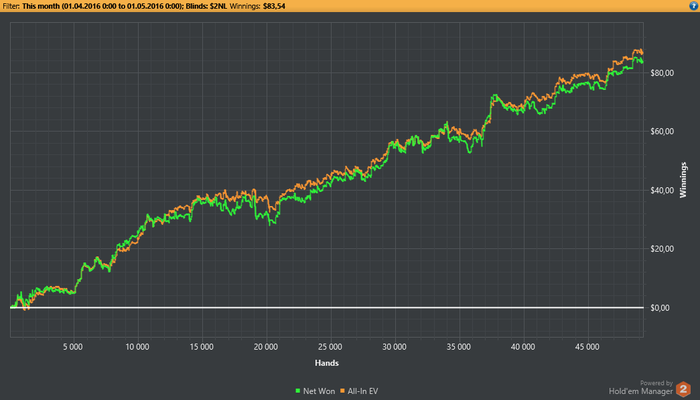Click the 20 000 hands axis label
Screen dimensions: 700x400
click(266, 347)
